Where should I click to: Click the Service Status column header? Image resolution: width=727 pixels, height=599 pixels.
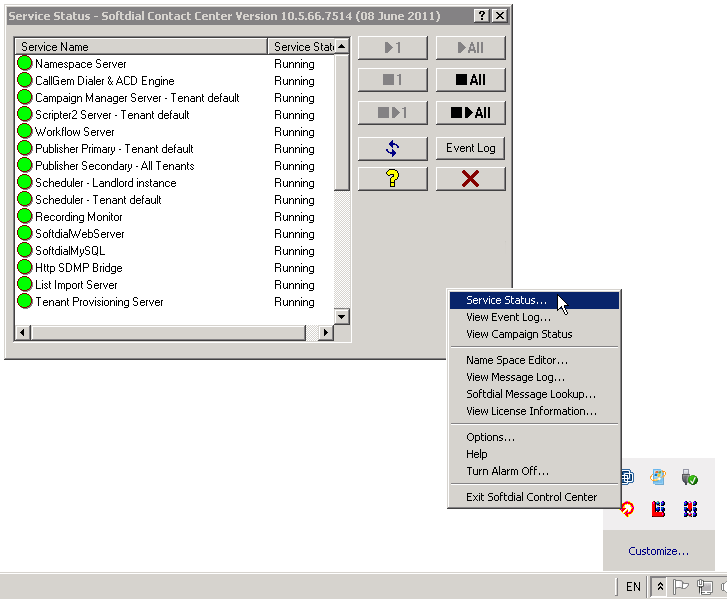[301, 47]
